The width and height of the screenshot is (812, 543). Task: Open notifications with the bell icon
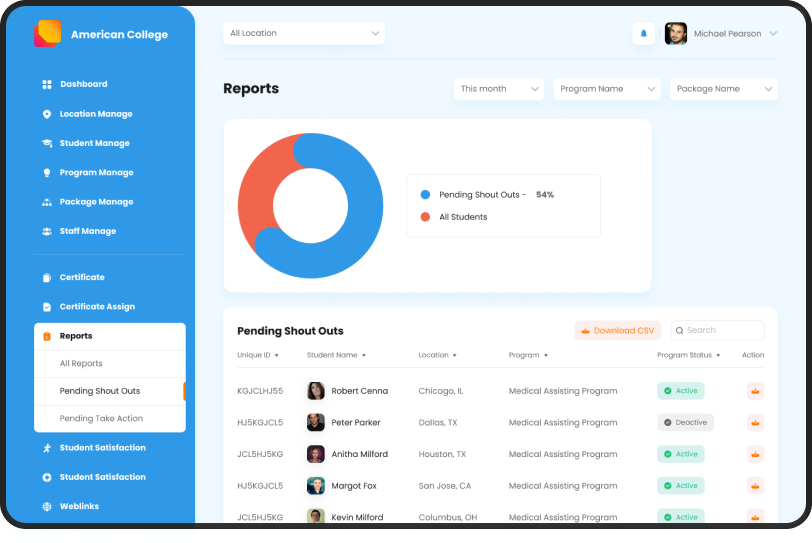[x=644, y=34]
